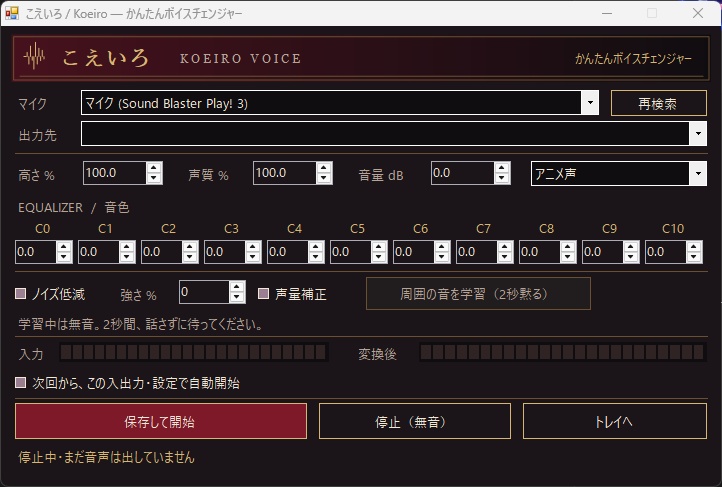Decrease C9 equalizer with down arrow

(x=631, y=257)
